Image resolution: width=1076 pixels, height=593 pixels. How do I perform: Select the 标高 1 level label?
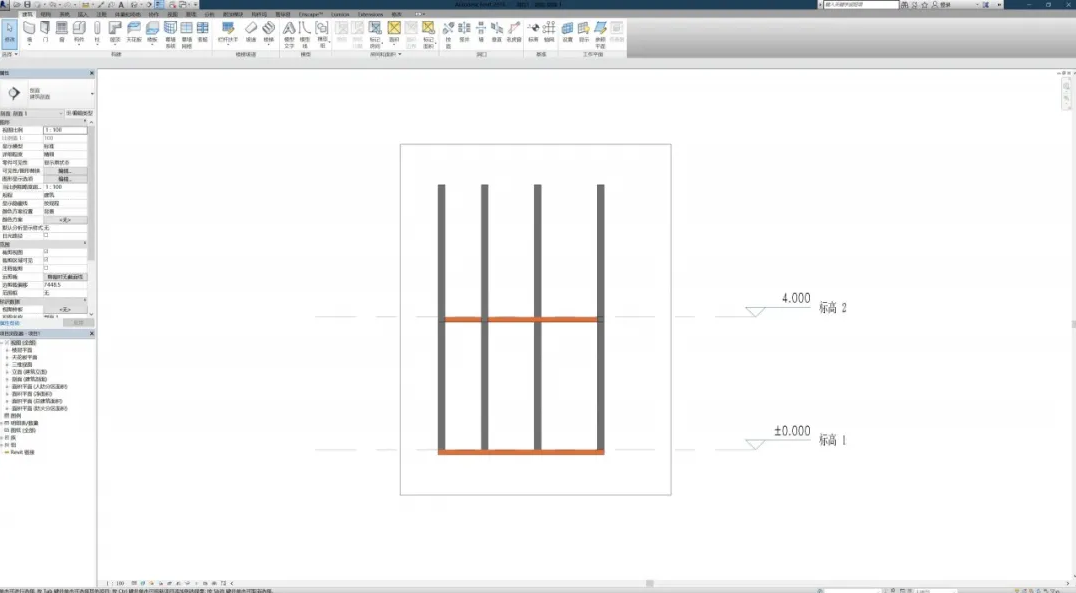coord(832,440)
